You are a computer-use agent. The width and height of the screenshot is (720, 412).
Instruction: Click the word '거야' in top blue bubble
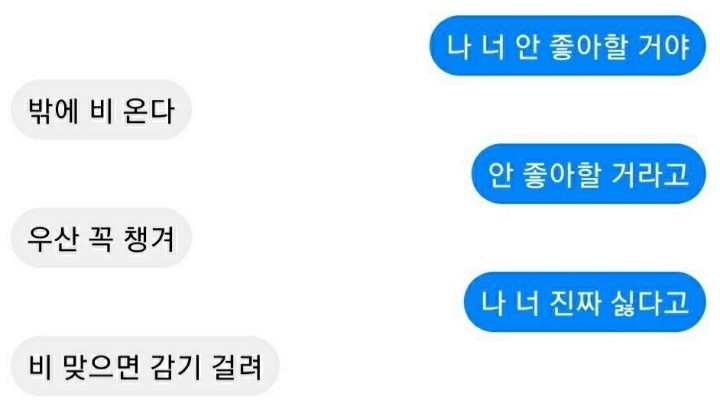[x=664, y=46]
